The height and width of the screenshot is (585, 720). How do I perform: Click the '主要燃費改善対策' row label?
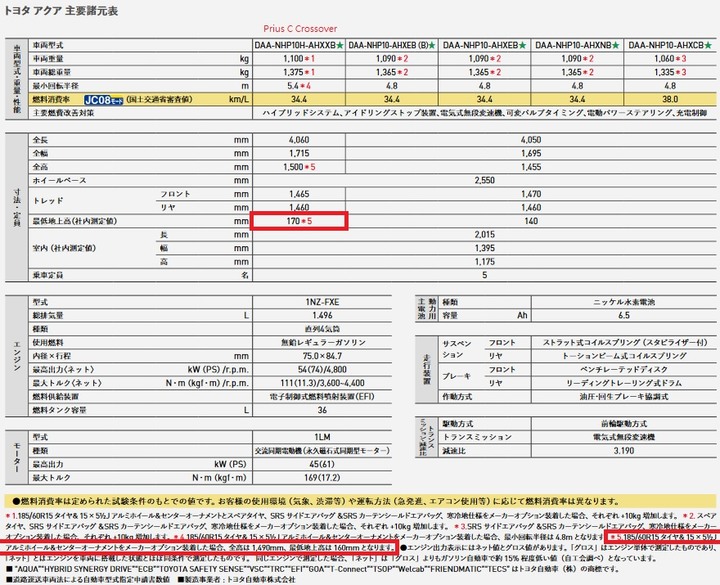pos(63,113)
